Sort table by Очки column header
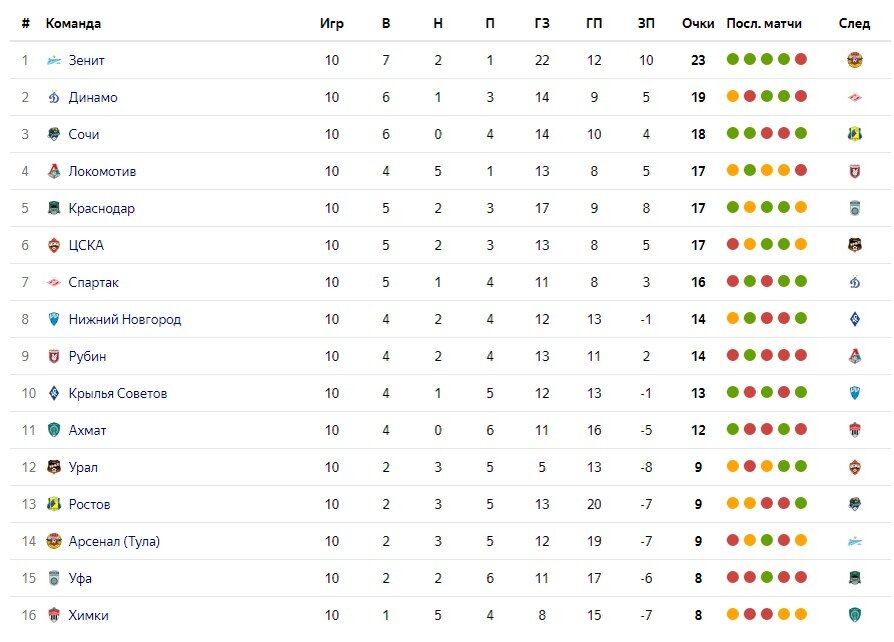 [x=698, y=23]
